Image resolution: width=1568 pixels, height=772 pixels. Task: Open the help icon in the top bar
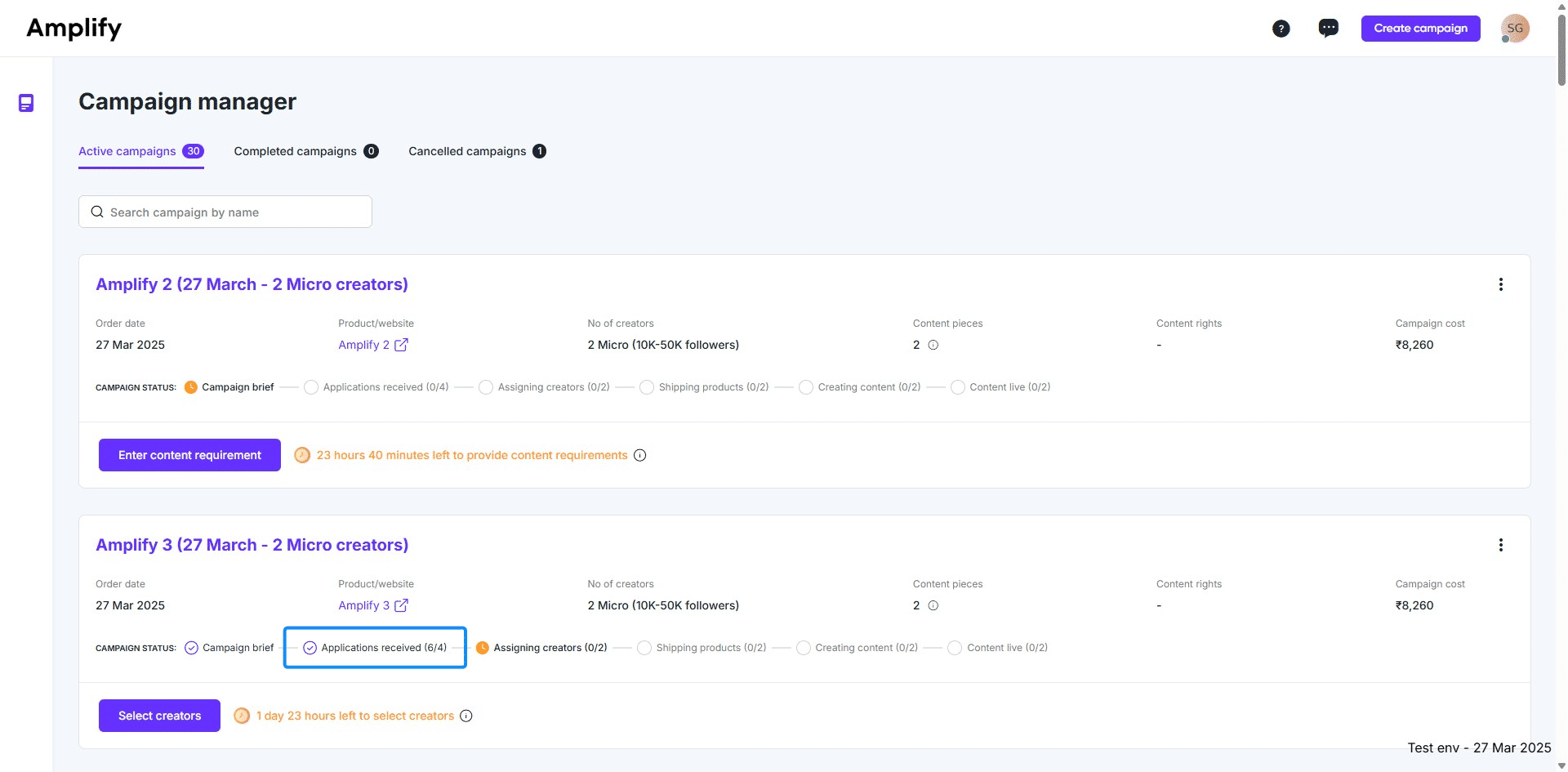tap(1281, 28)
